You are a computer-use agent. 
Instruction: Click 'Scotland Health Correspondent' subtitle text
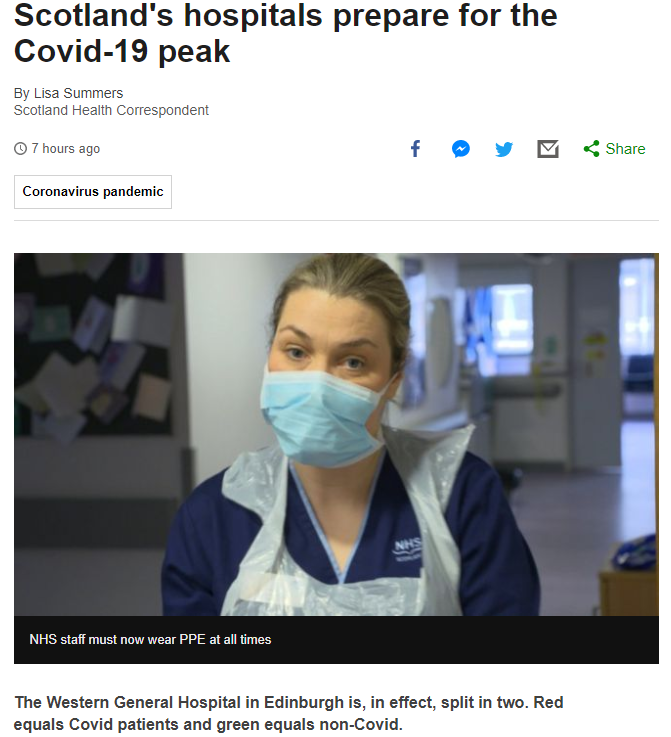click(111, 110)
